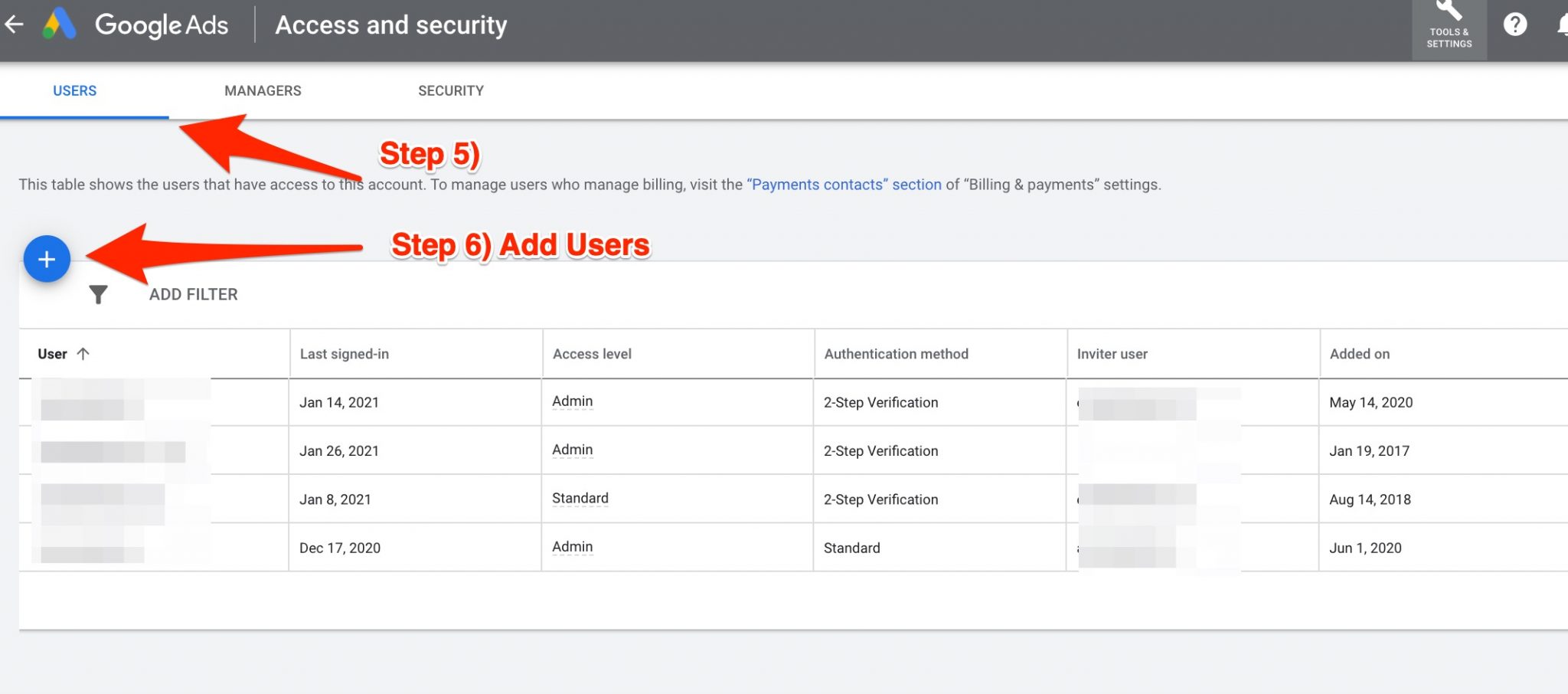Click the blue plus button to add users
The width and height of the screenshot is (1568, 694).
(47, 259)
